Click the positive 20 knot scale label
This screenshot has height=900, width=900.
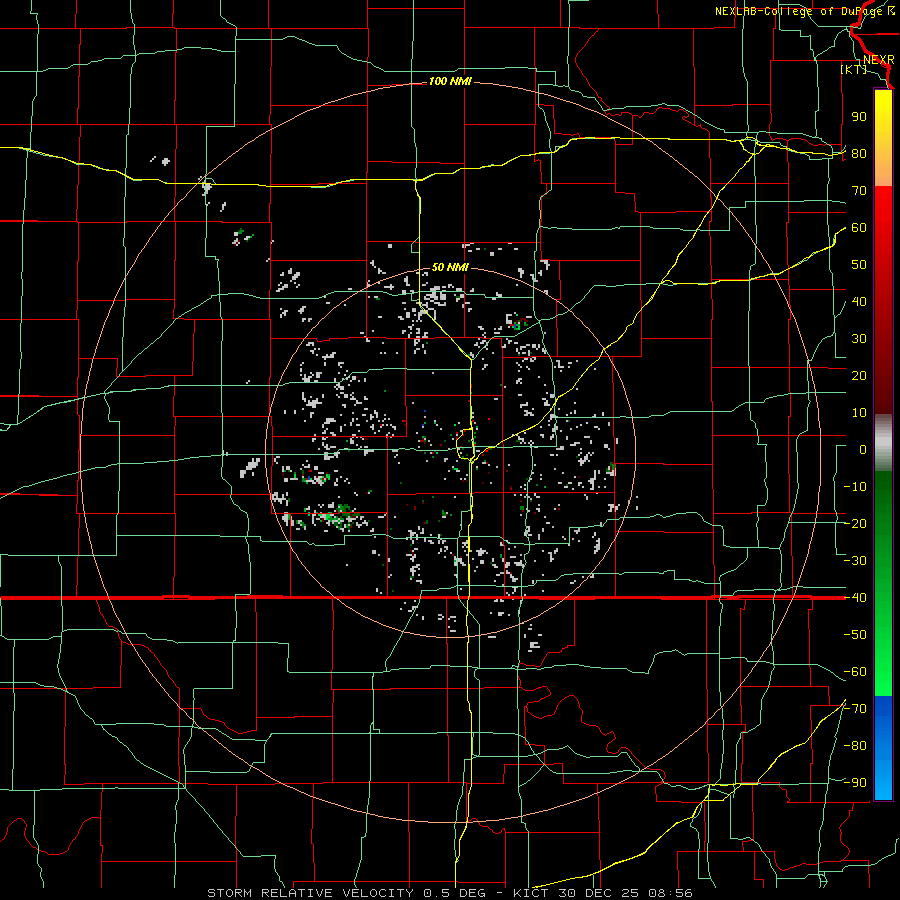(x=859, y=376)
